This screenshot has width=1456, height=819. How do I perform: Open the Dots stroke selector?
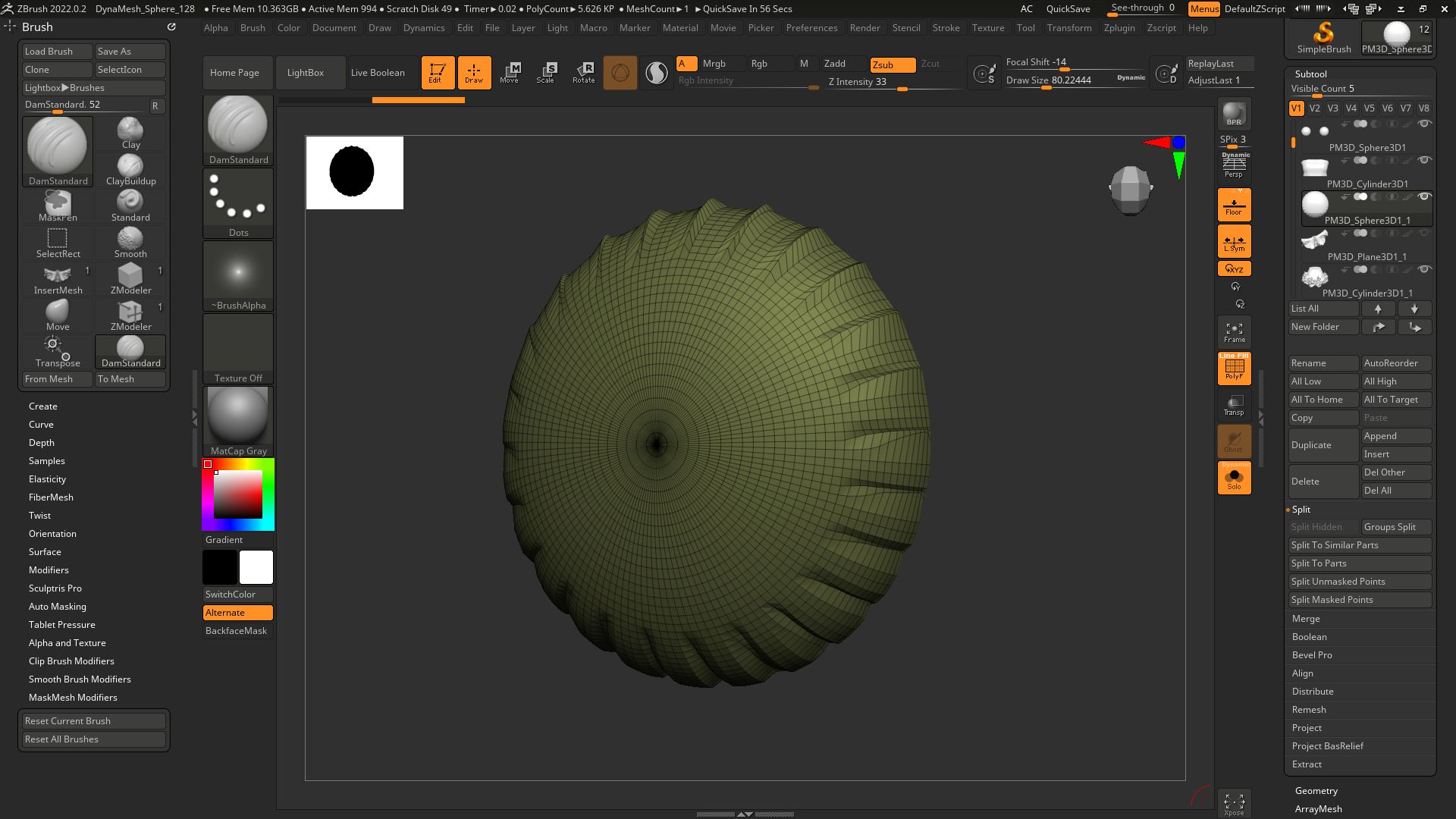point(238,202)
